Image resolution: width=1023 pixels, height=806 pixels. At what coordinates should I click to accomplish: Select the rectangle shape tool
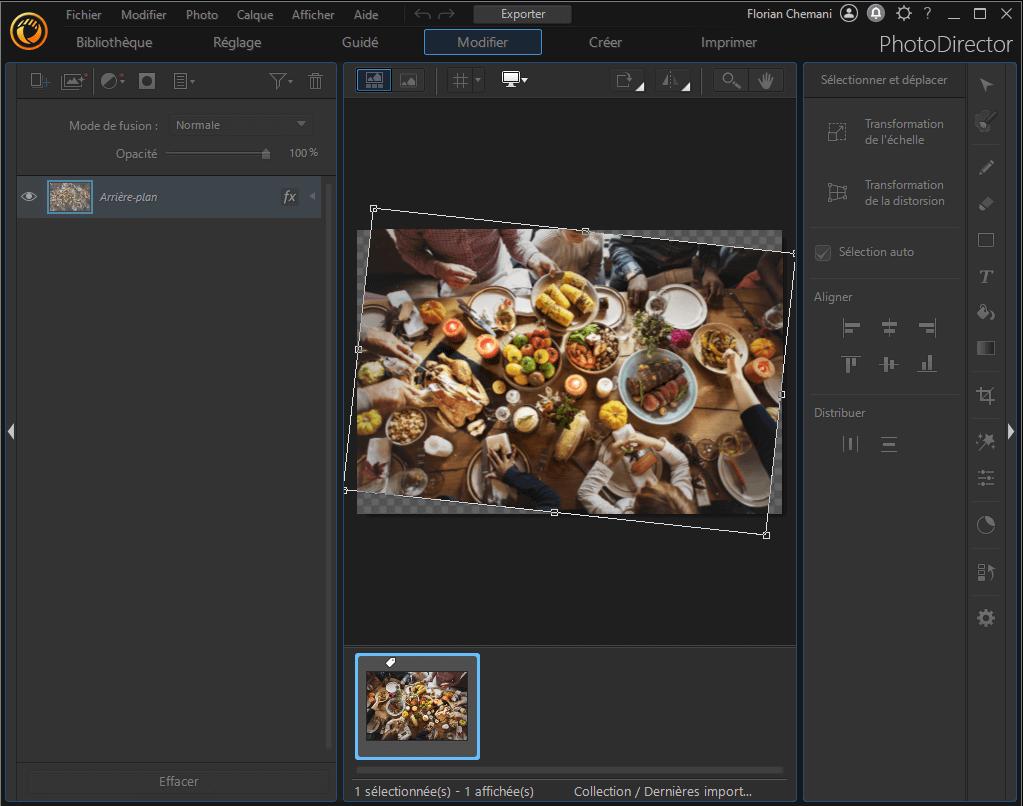pyautogui.click(x=986, y=240)
